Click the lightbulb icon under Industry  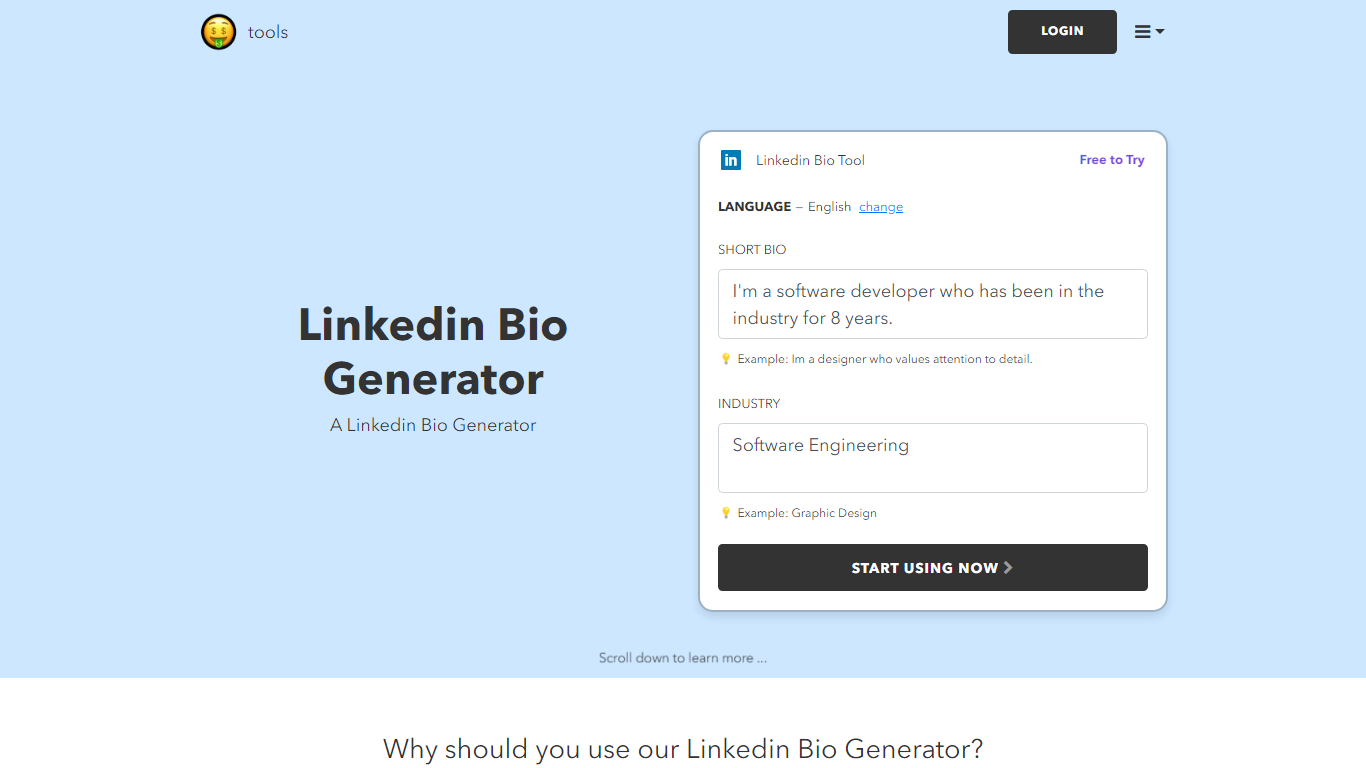pyautogui.click(x=726, y=513)
